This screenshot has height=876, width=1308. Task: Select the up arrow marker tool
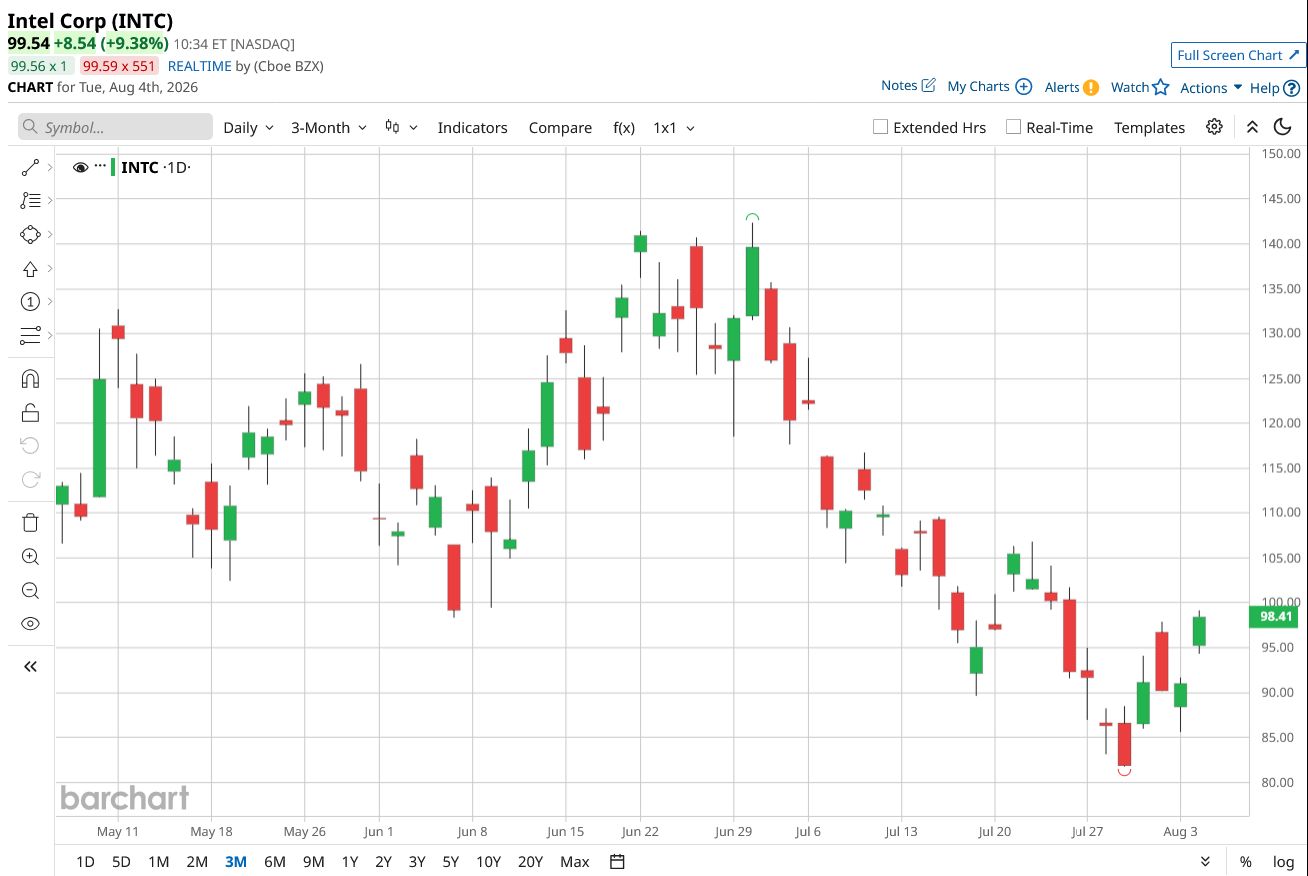coord(30,269)
